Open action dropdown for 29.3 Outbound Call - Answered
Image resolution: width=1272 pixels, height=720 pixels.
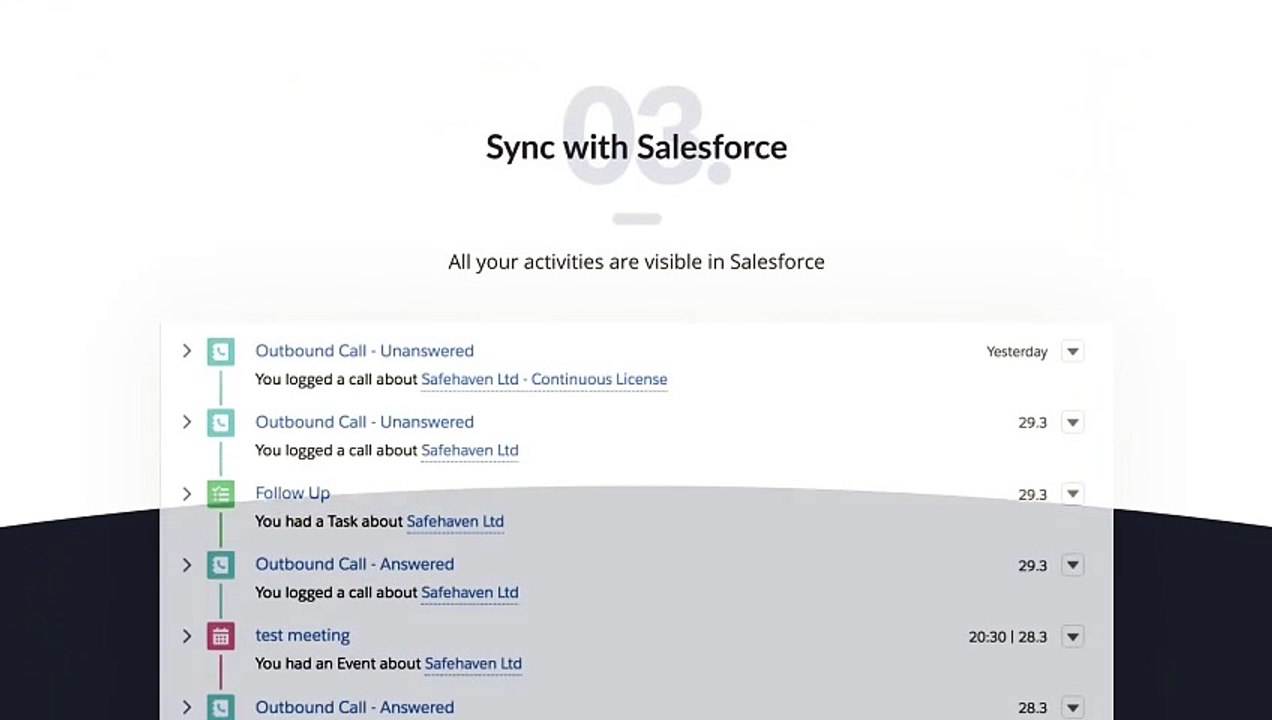click(x=1073, y=565)
